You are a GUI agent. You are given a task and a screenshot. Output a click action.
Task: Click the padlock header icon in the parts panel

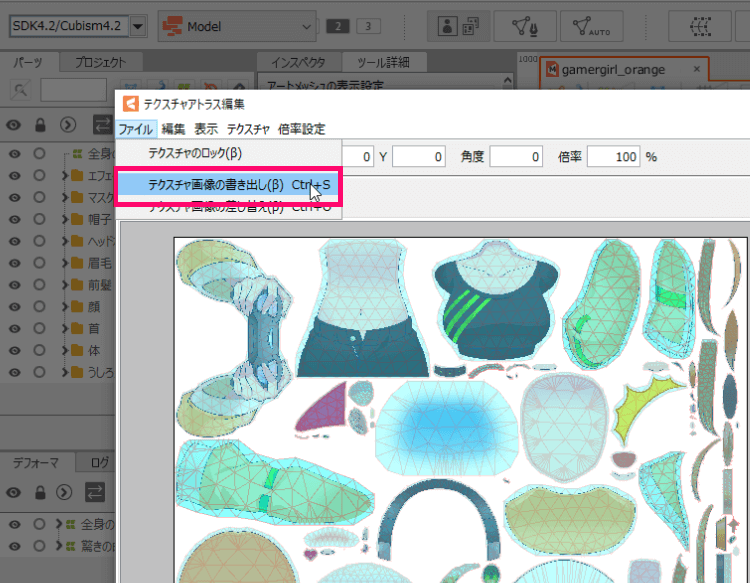[40, 125]
